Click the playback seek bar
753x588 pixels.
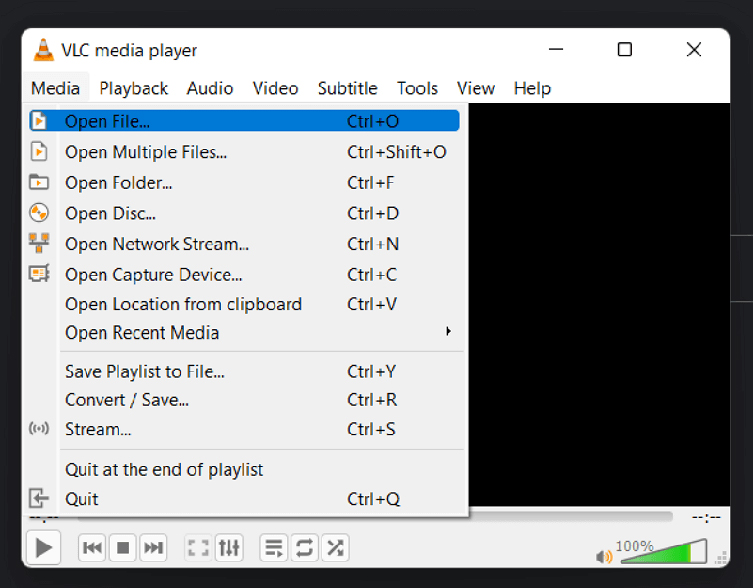point(571,517)
